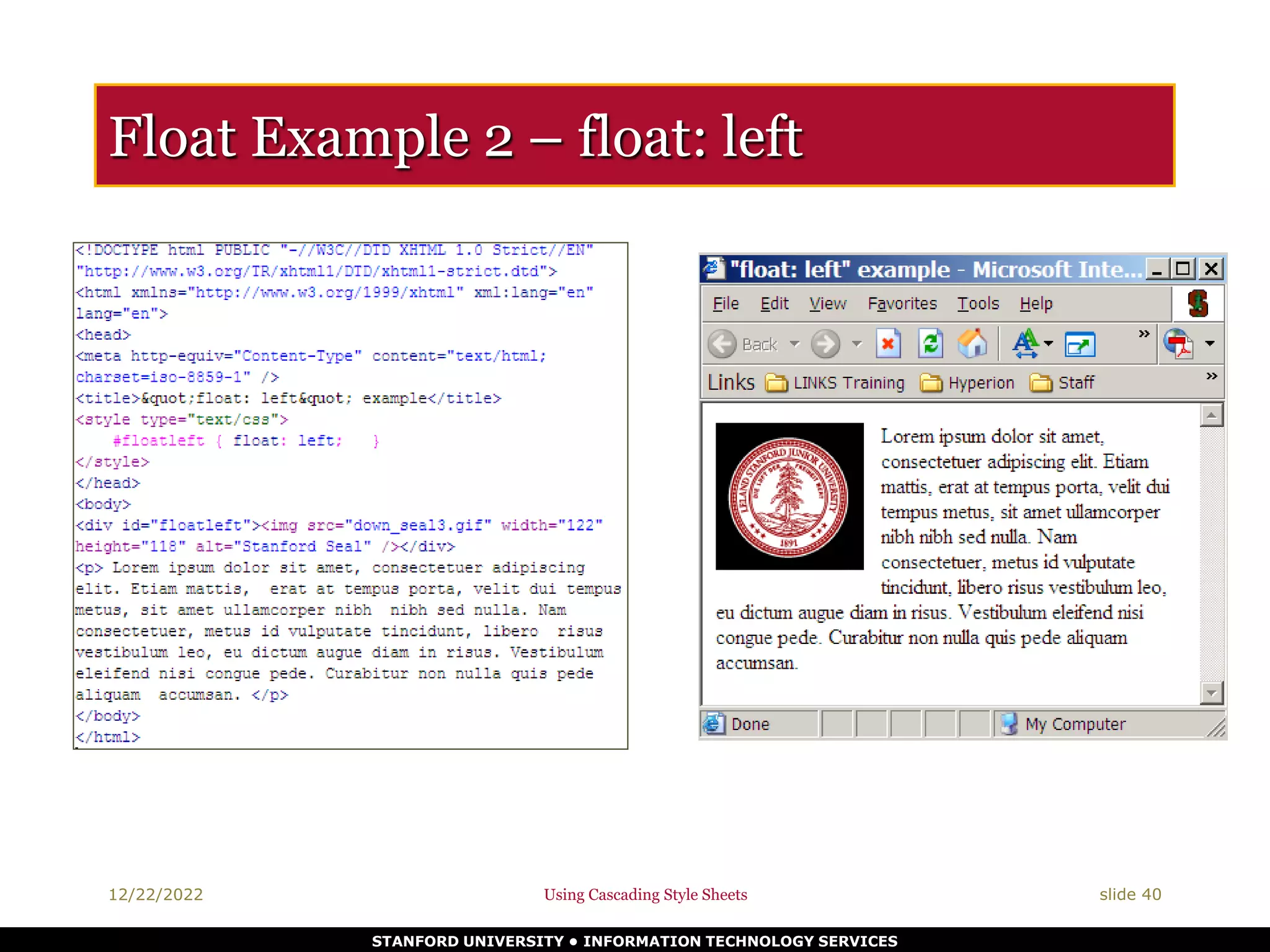Viewport: 1270px width, 952px height.
Task: Click the 'Done' status text
Action: click(750, 724)
